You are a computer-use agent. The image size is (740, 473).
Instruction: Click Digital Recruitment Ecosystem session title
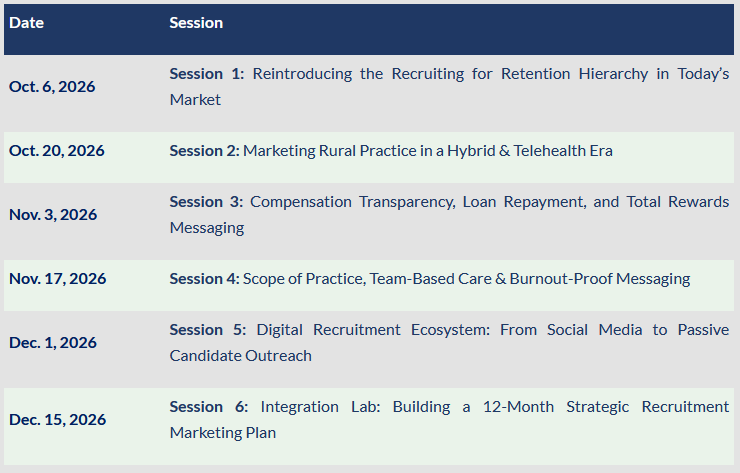[x=449, y=343]
